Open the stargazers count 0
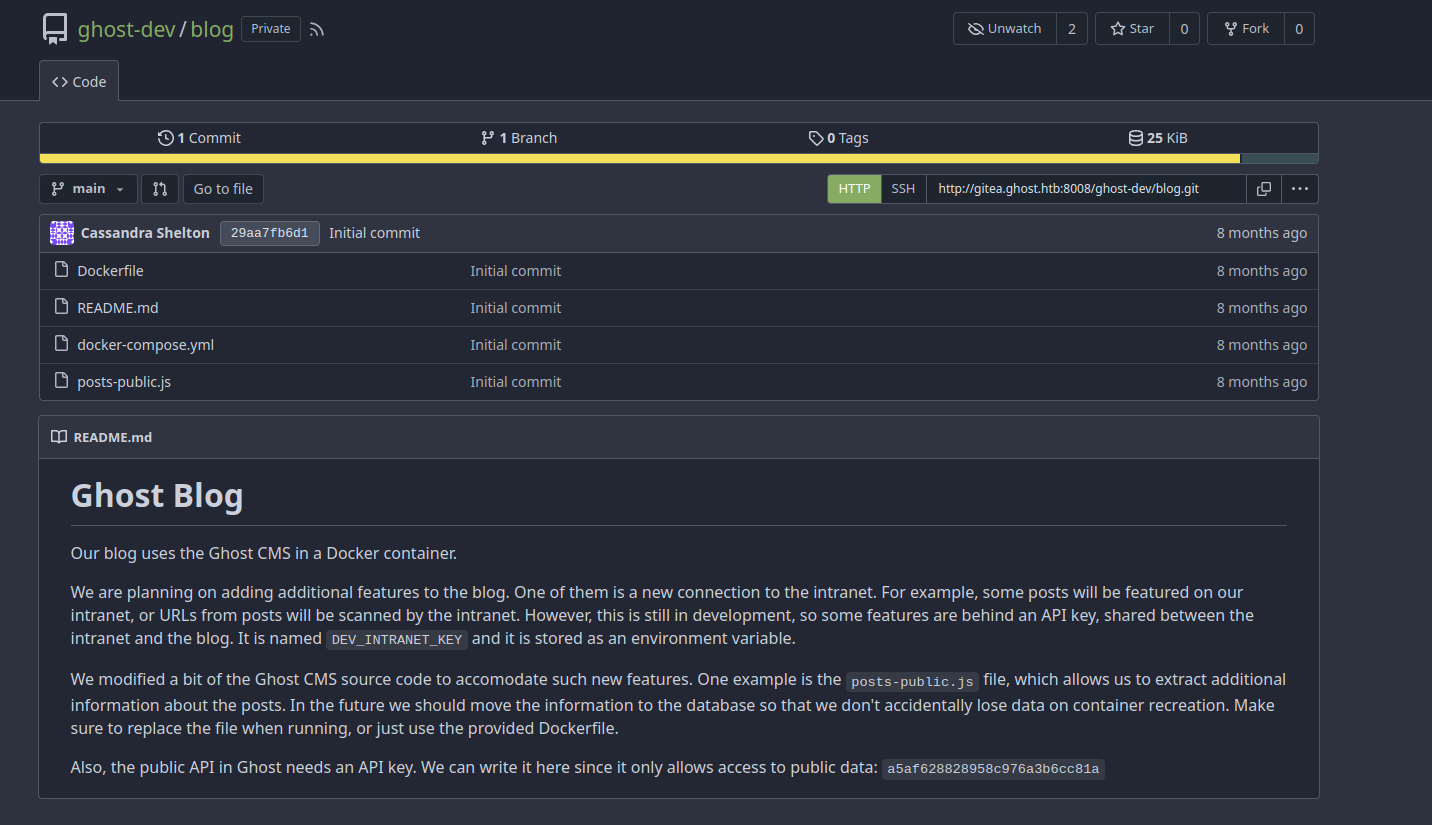Image resolution: width=1432 pixels, height=825 pixels. pyautogui.click(x=1183, y=29)
